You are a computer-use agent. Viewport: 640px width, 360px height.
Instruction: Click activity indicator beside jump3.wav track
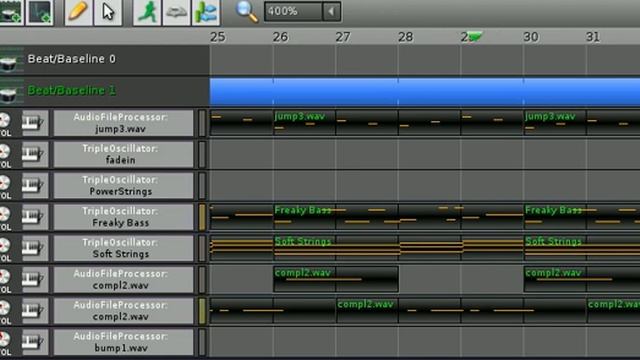(202, 123)
